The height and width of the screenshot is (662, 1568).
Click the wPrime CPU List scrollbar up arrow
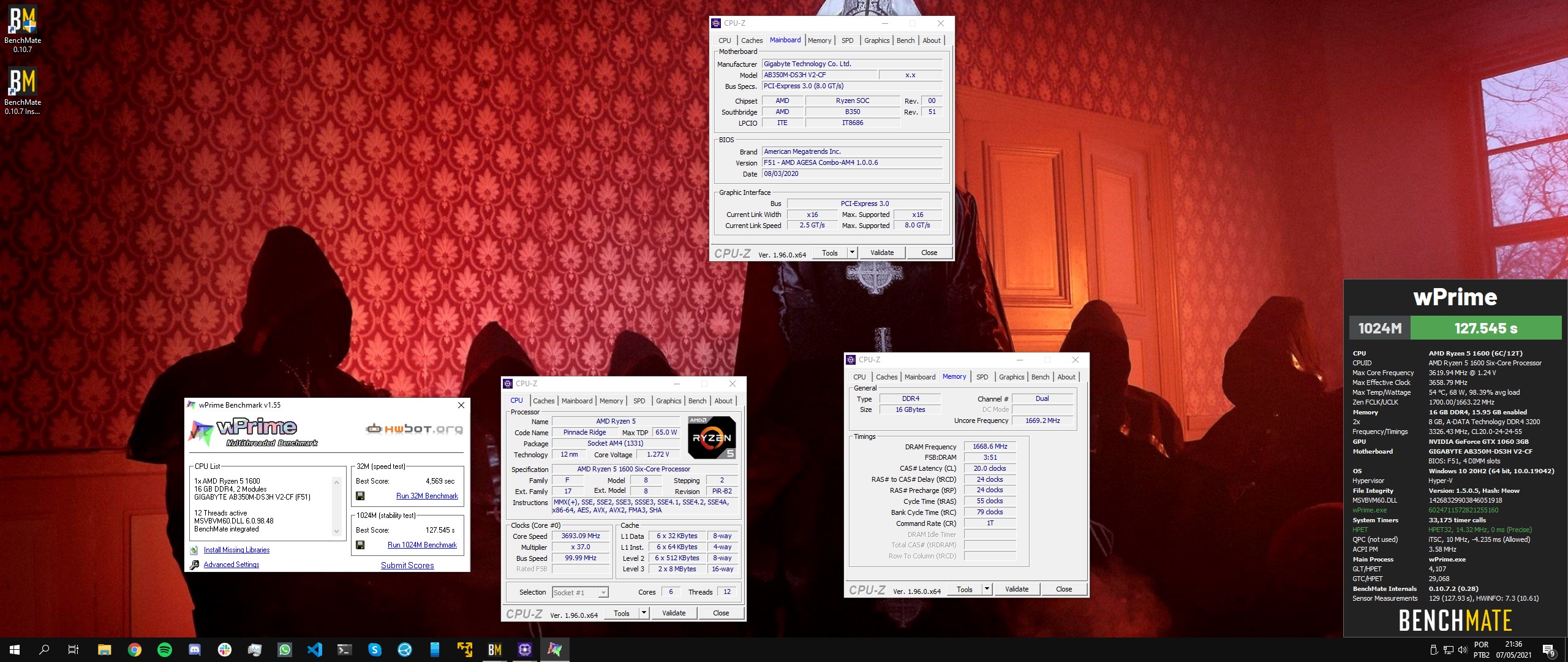[x=336, y=482]
